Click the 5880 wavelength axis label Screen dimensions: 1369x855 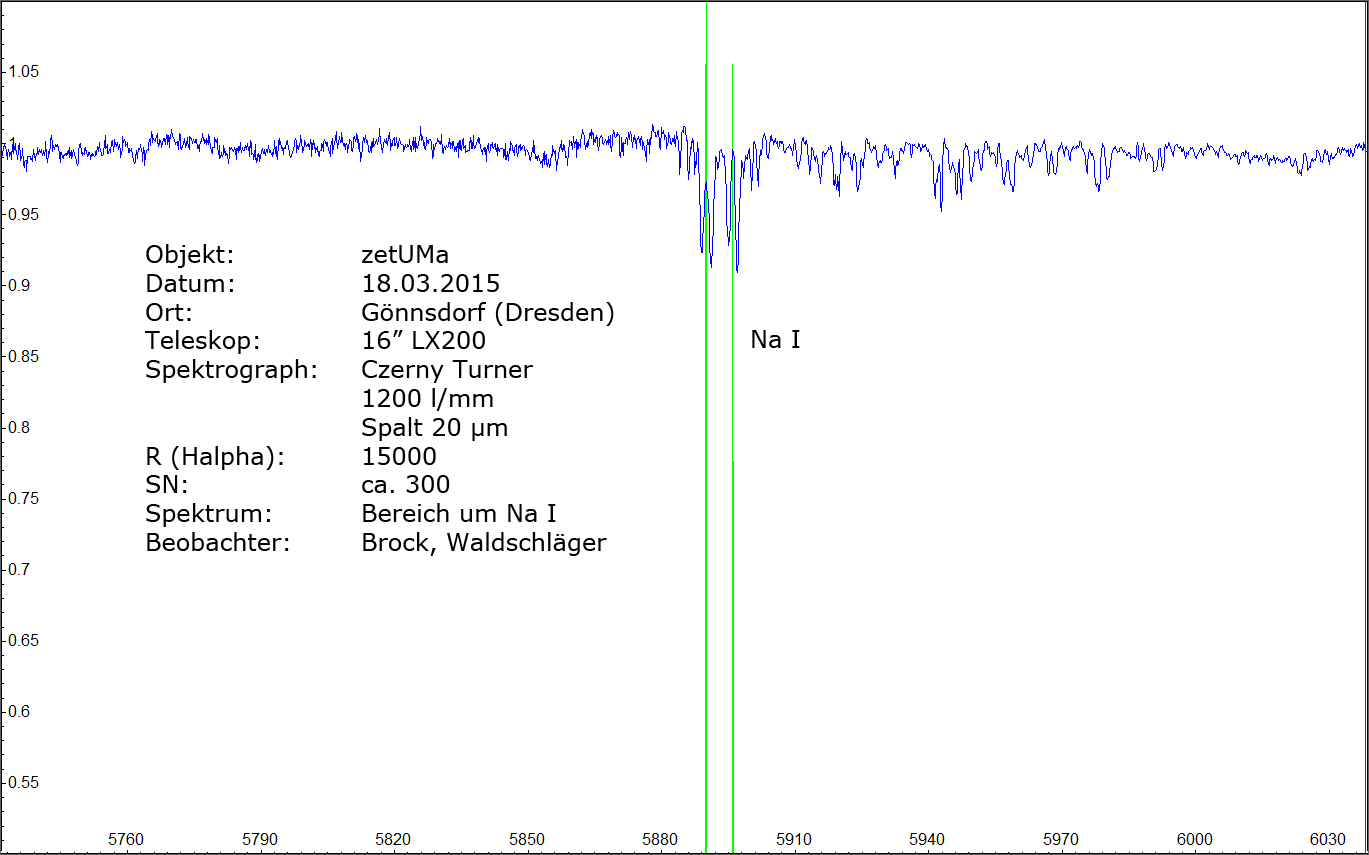pyautogui.click(x=660, y=838)
